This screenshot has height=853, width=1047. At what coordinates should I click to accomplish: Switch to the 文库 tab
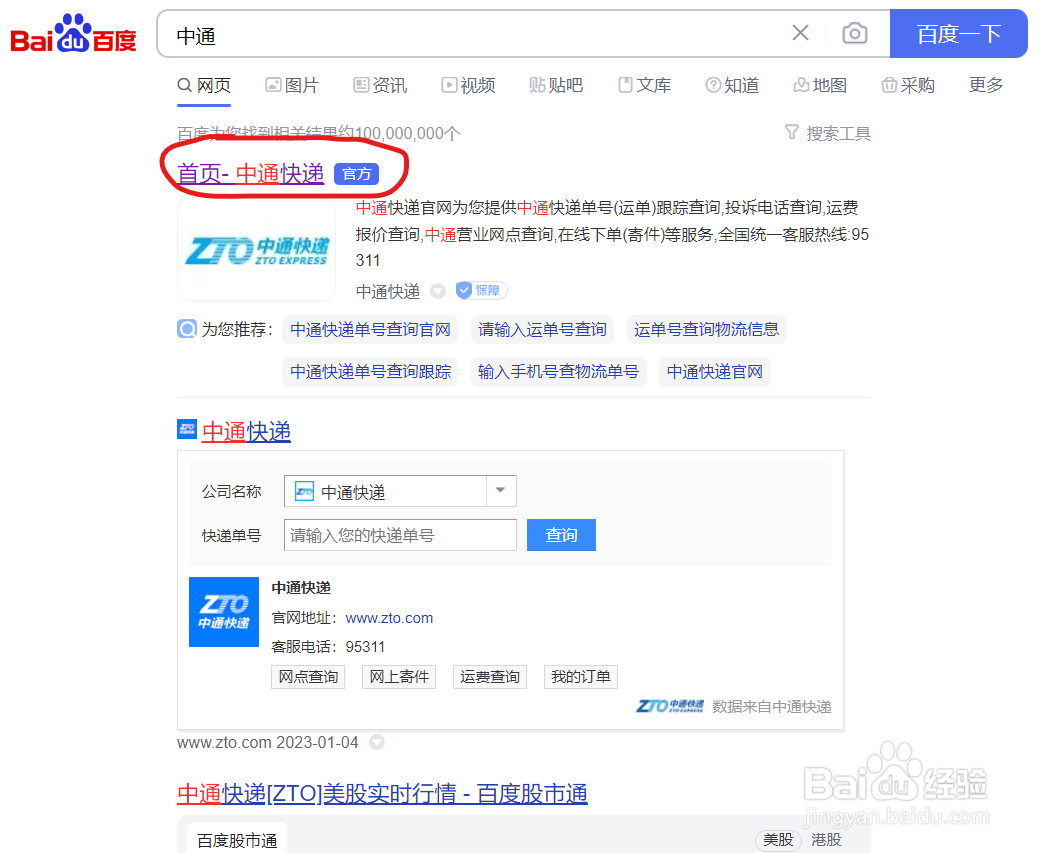[644, 86]
